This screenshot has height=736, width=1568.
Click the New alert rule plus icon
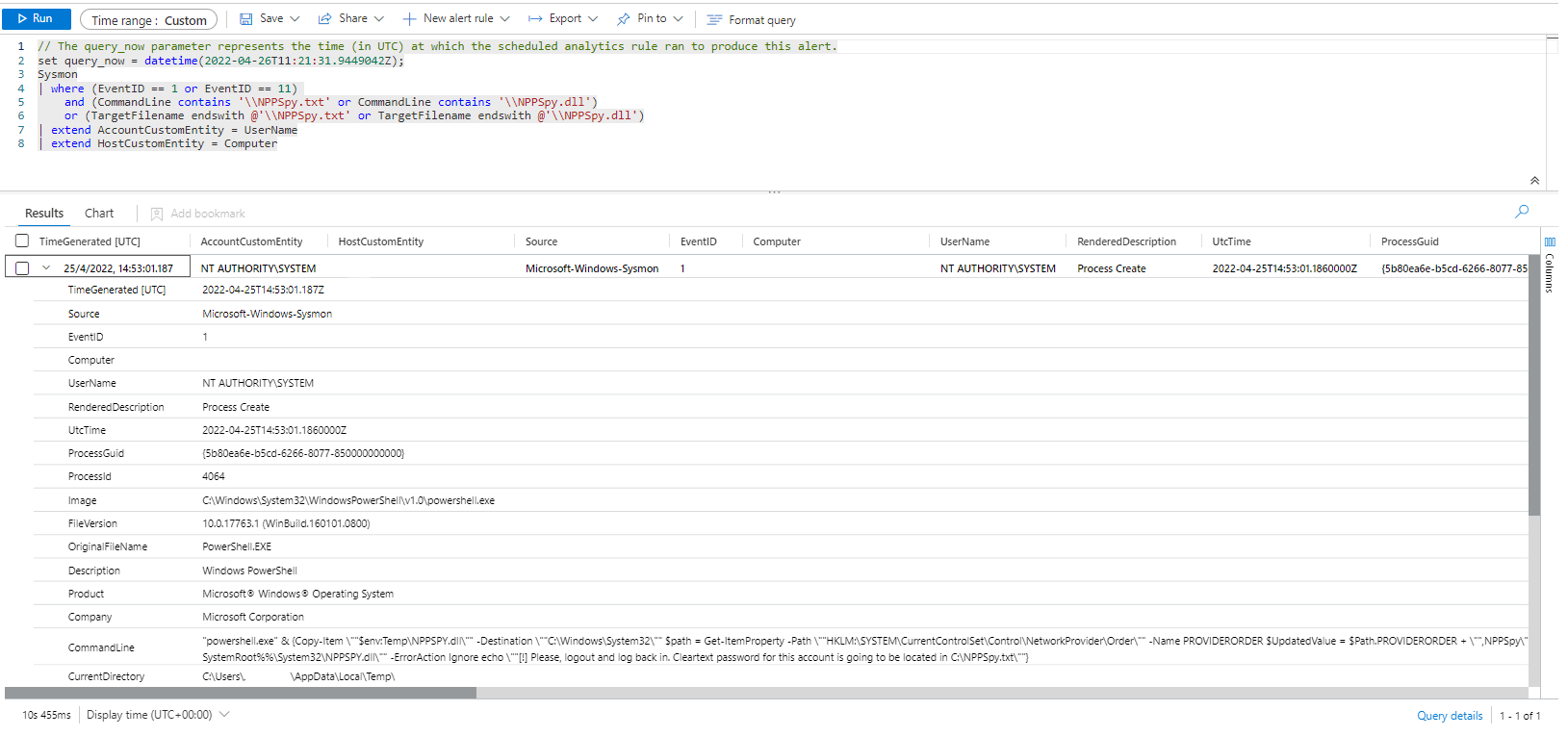click(x=409, y=19)
